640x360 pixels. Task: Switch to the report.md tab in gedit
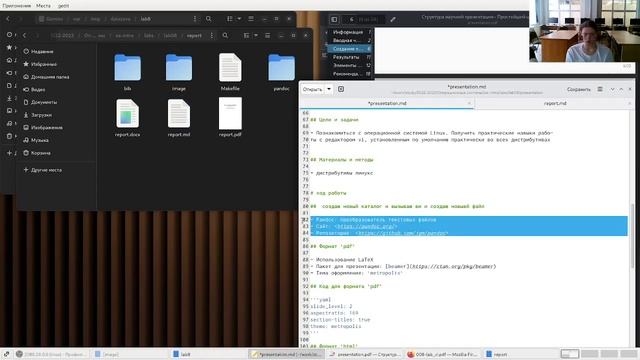click(x=555, y=104)
